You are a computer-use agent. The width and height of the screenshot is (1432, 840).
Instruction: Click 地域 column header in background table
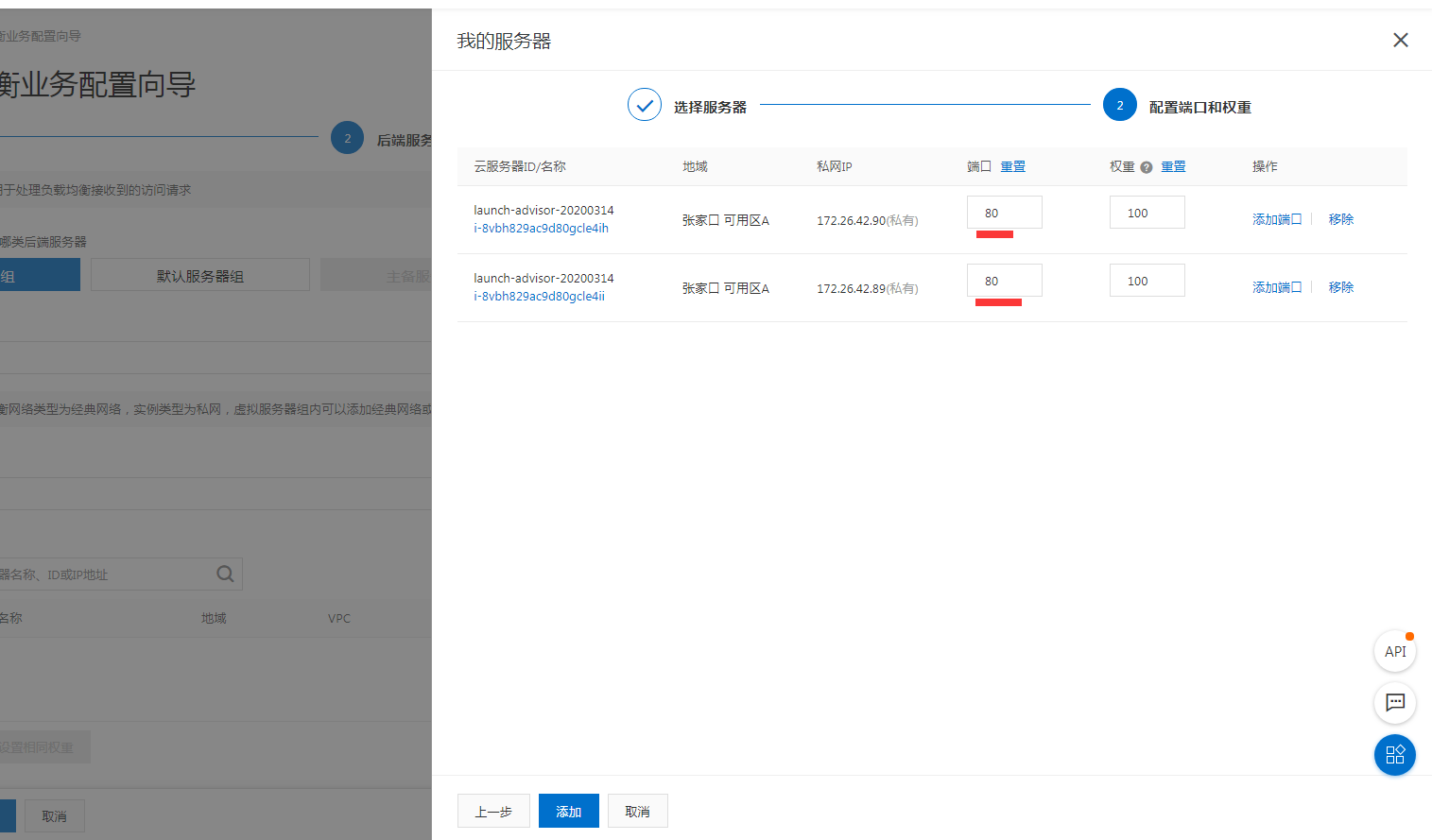tap(214, 618)
